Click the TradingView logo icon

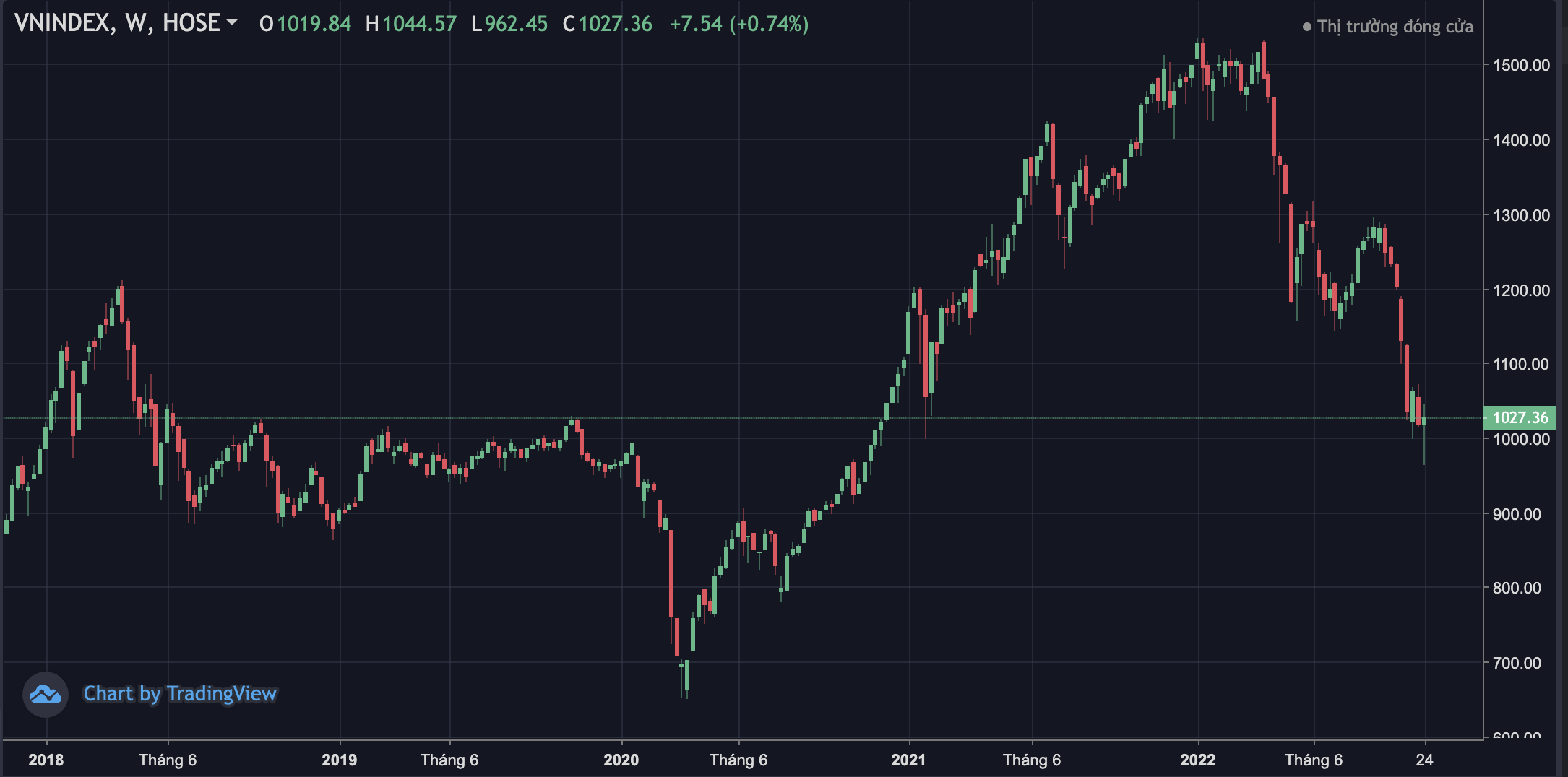tap(46, 695)
